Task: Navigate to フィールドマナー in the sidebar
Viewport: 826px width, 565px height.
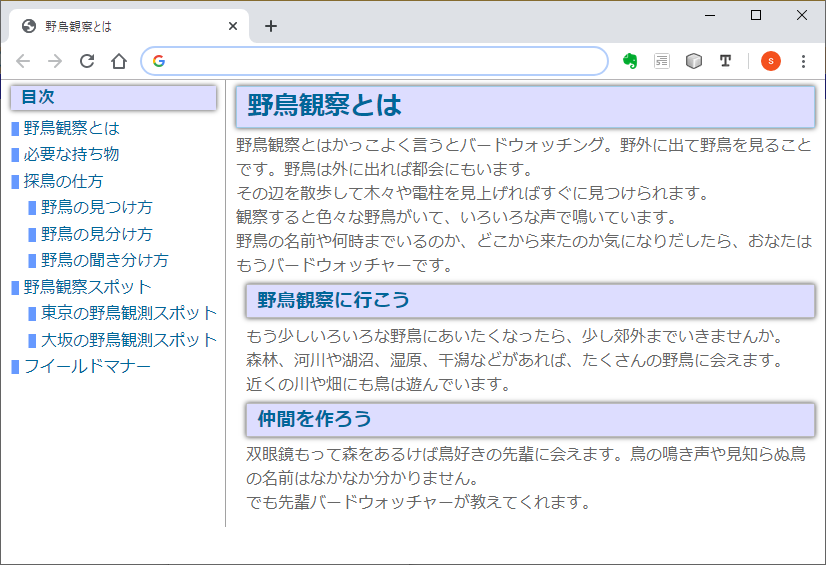Action: [x=87, y=366]
